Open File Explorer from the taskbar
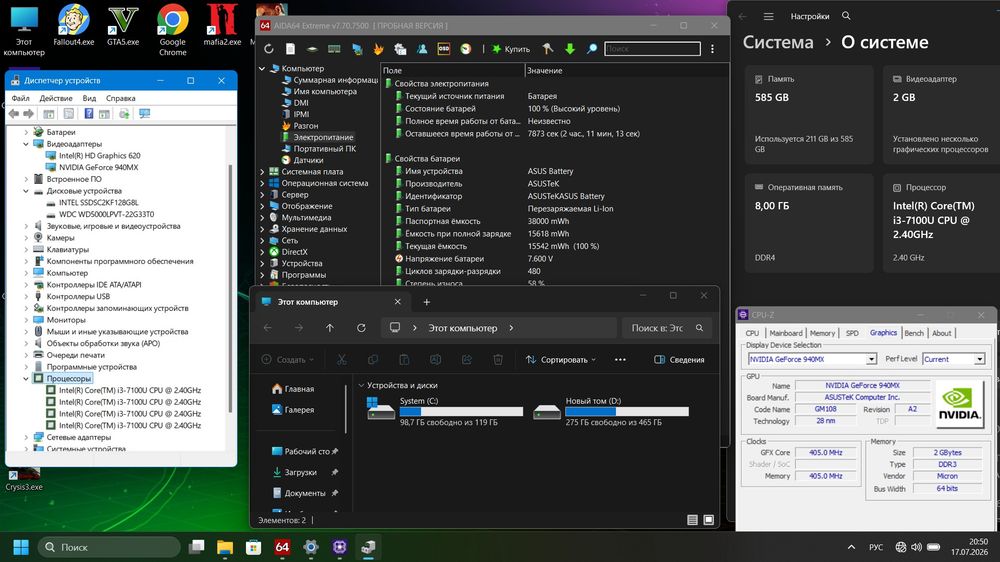Screen dimensions: 1000x562 [224, 547]
